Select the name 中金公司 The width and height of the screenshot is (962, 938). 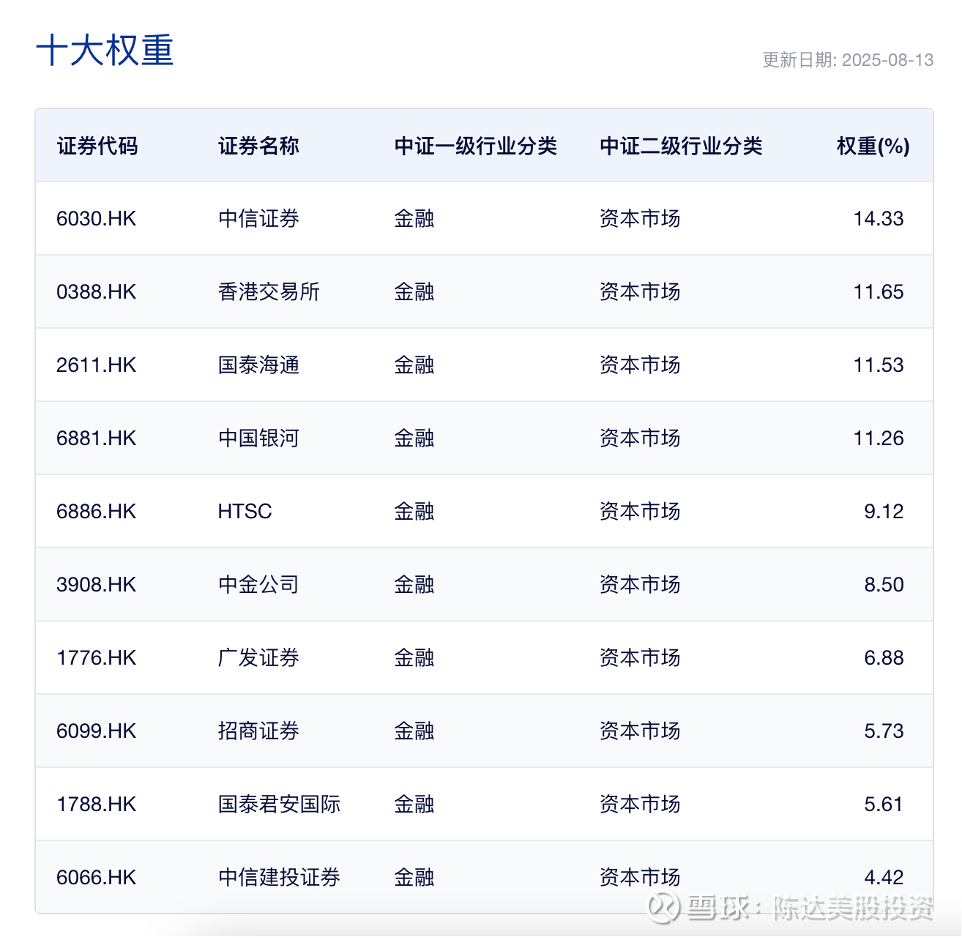tap(258, 584)
